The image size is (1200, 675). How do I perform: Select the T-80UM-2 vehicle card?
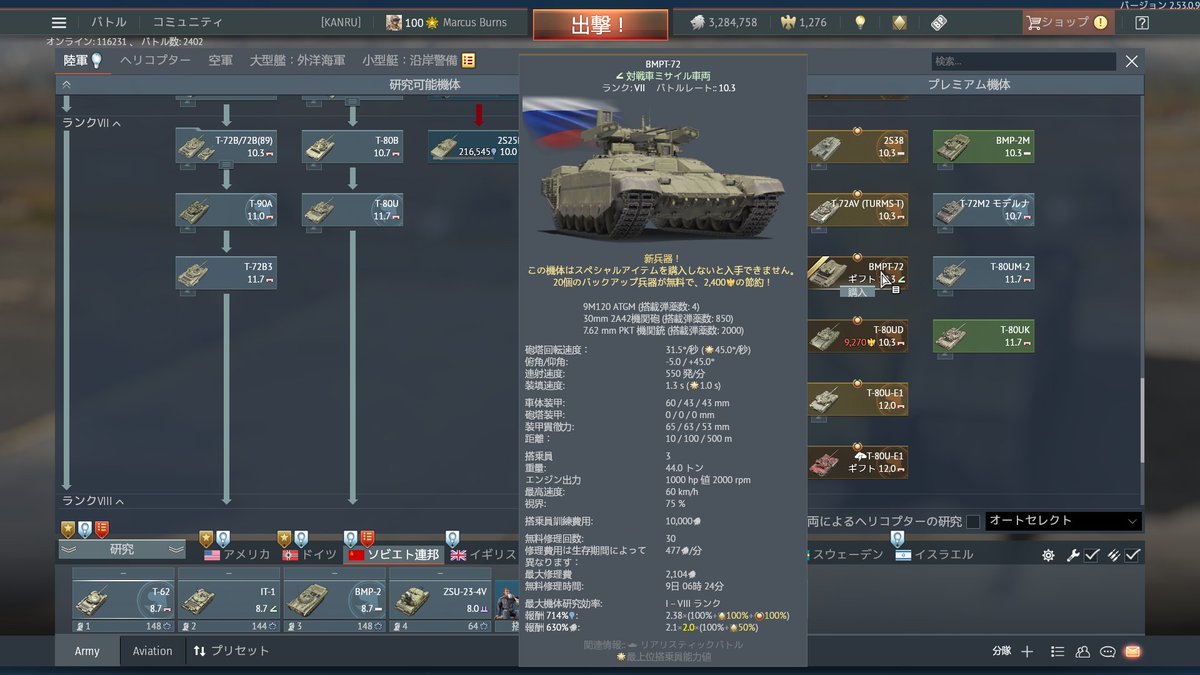[x=984, y=272]
